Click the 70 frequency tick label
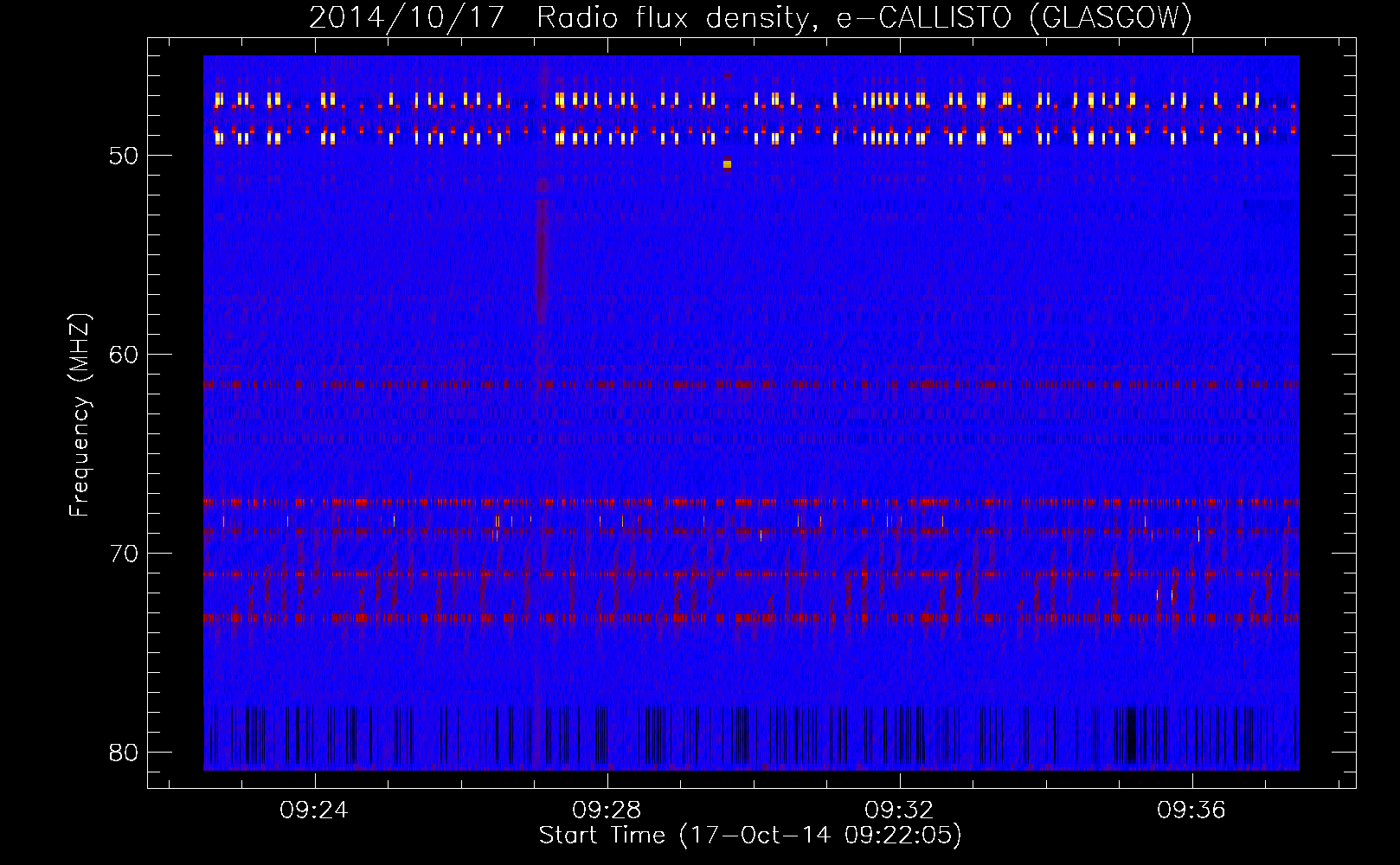 pos(125,554)
